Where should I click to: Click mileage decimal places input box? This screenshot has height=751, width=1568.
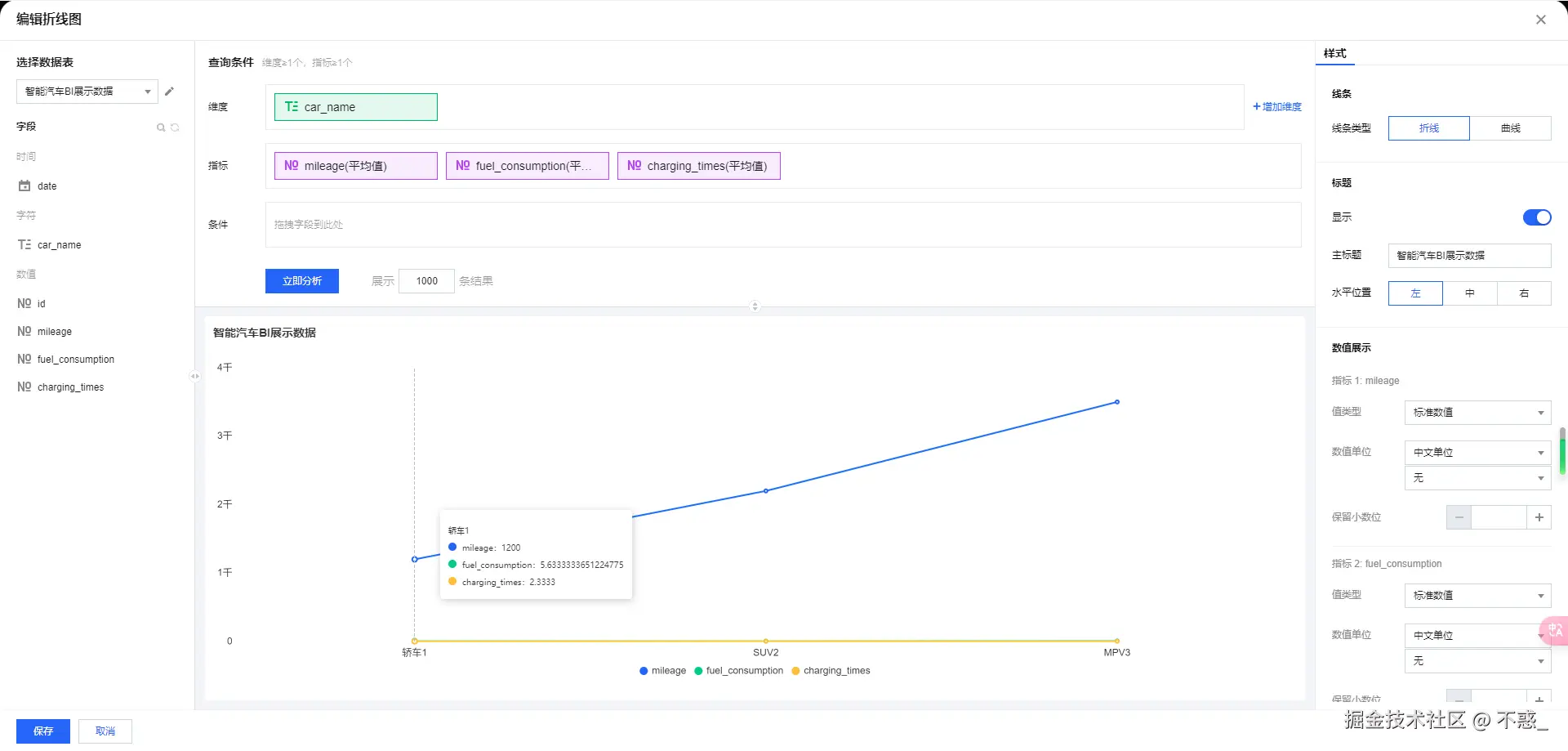[1499, 517]
